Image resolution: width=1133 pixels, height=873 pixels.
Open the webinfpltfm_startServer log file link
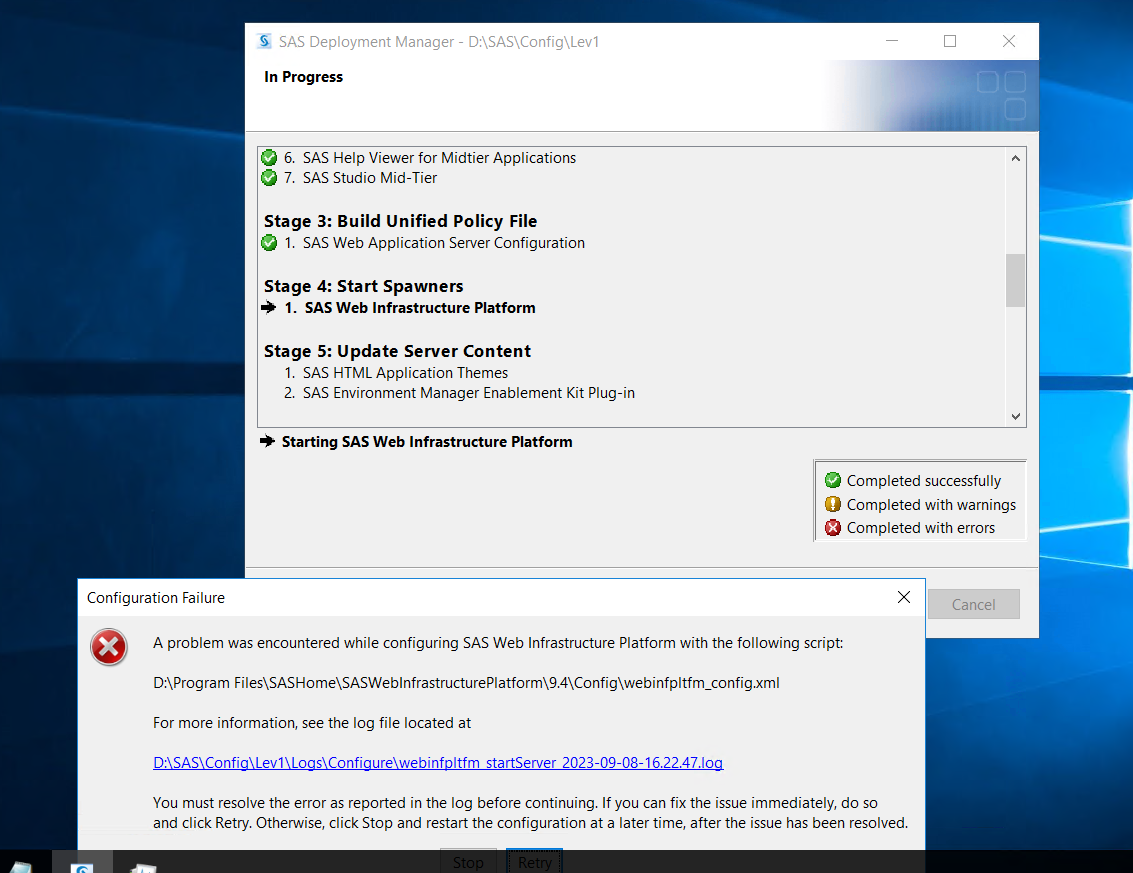click(437, 763)
